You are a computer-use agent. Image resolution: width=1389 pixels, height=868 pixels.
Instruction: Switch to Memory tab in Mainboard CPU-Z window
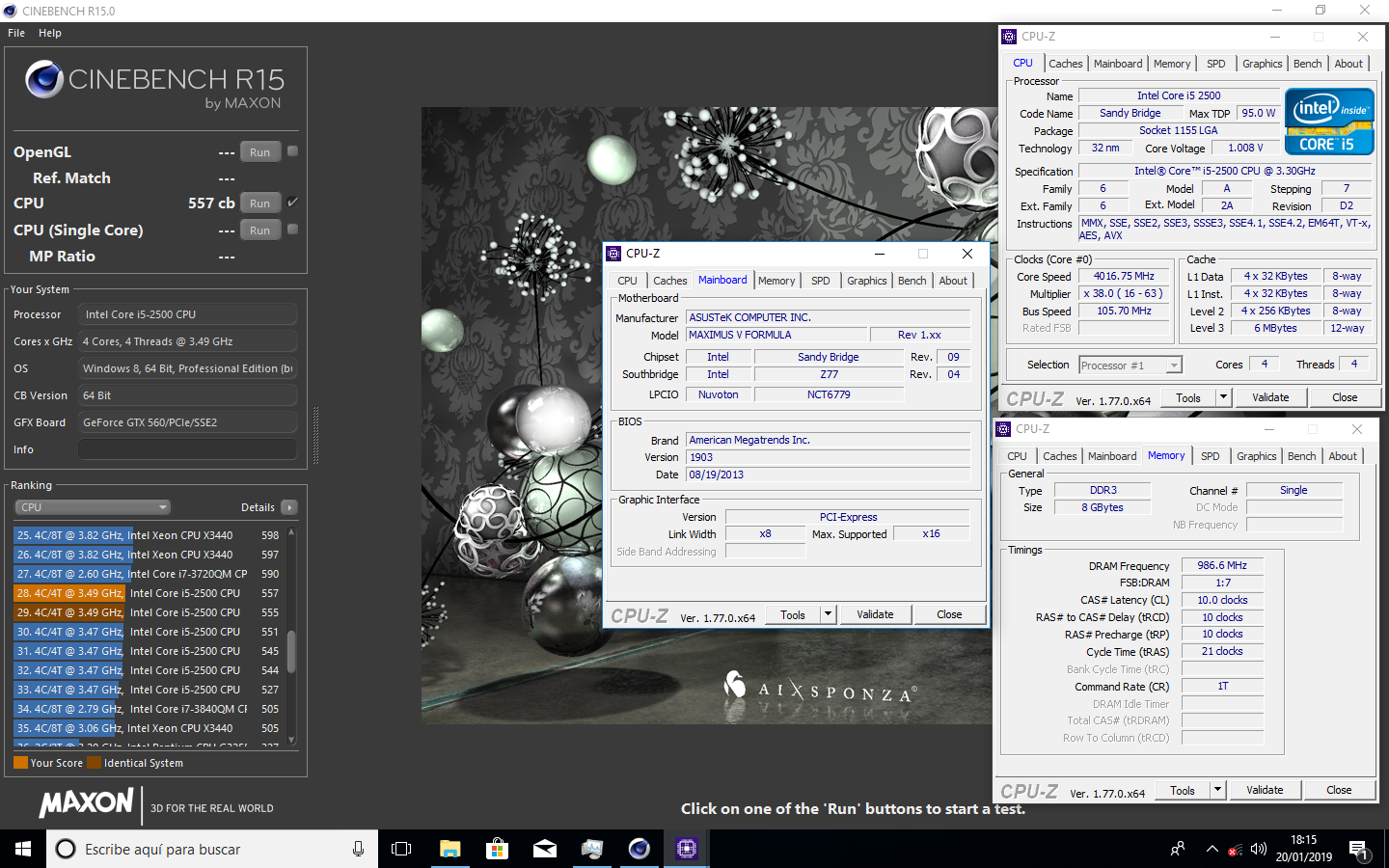[776, 281]
